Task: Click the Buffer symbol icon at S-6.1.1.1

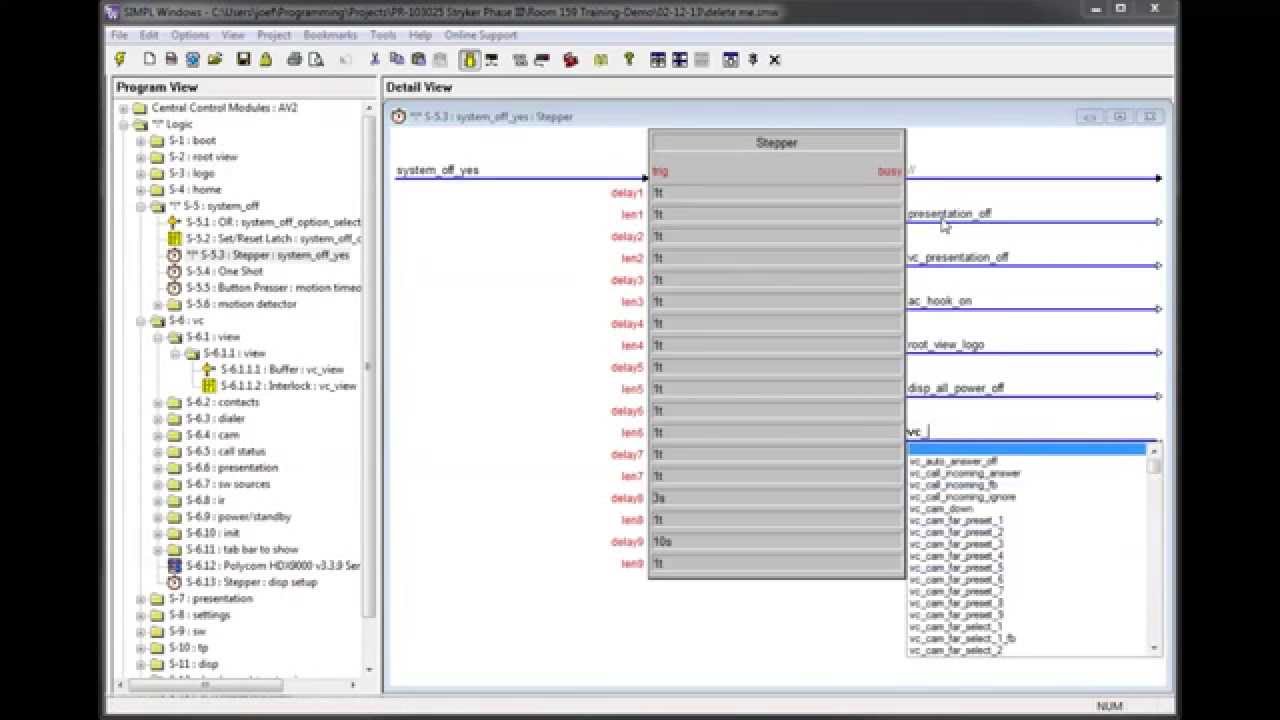Action: click(209, 369)
